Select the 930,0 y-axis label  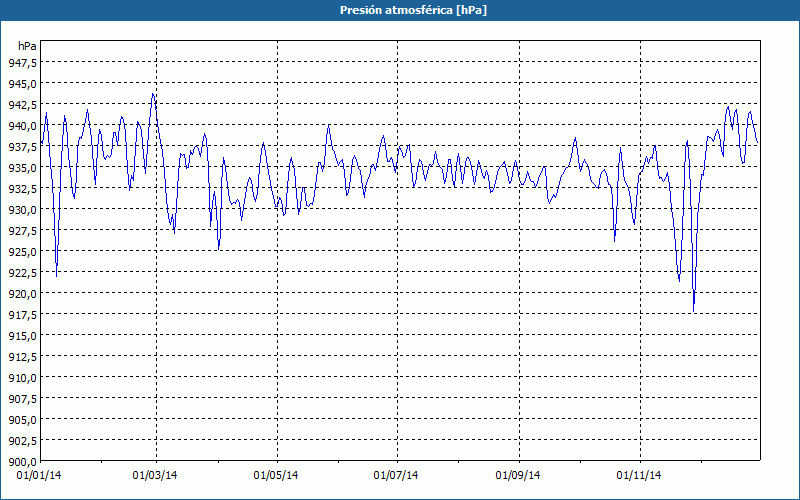22,209
